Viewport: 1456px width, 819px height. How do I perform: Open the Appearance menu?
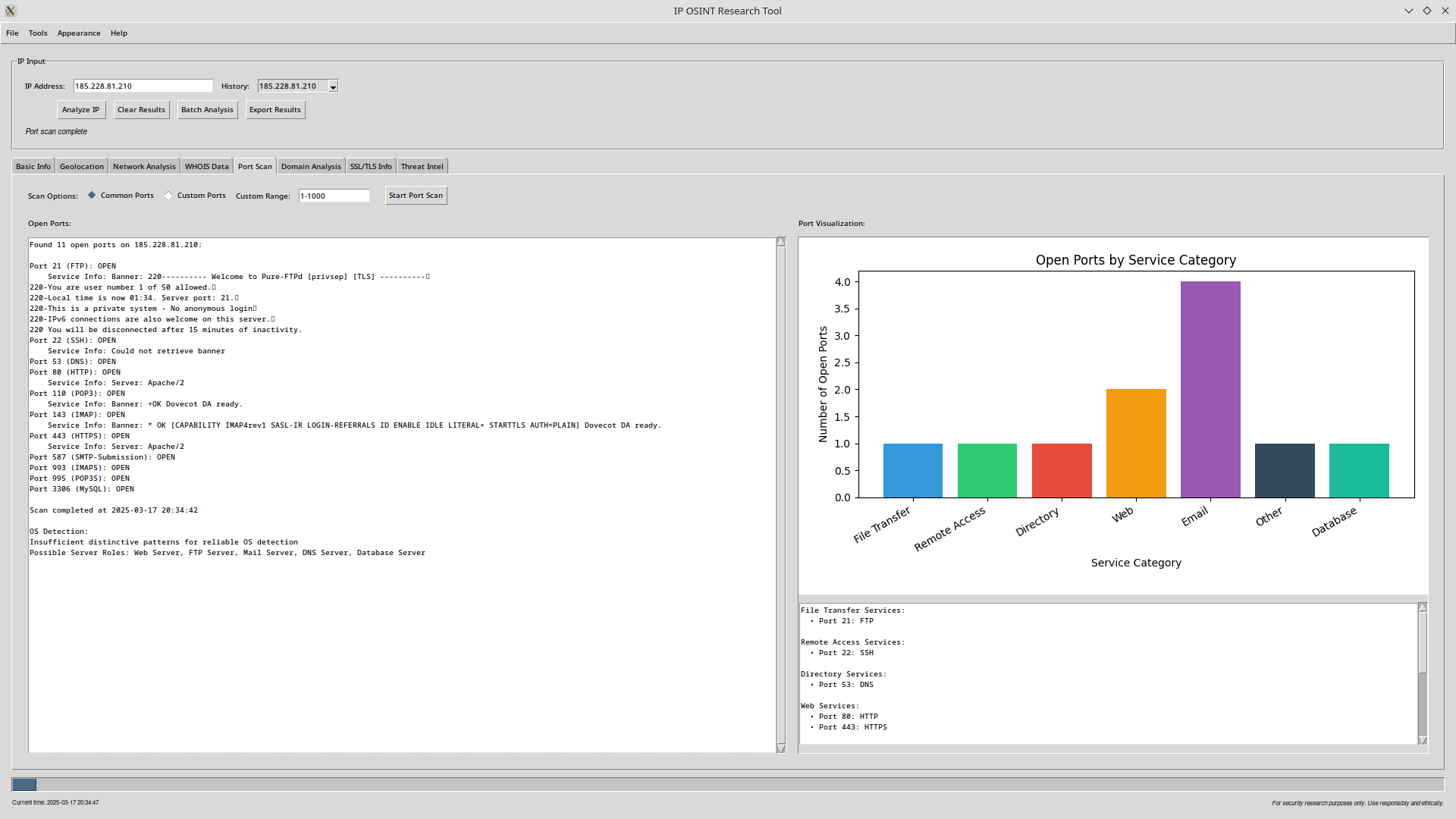79,33
